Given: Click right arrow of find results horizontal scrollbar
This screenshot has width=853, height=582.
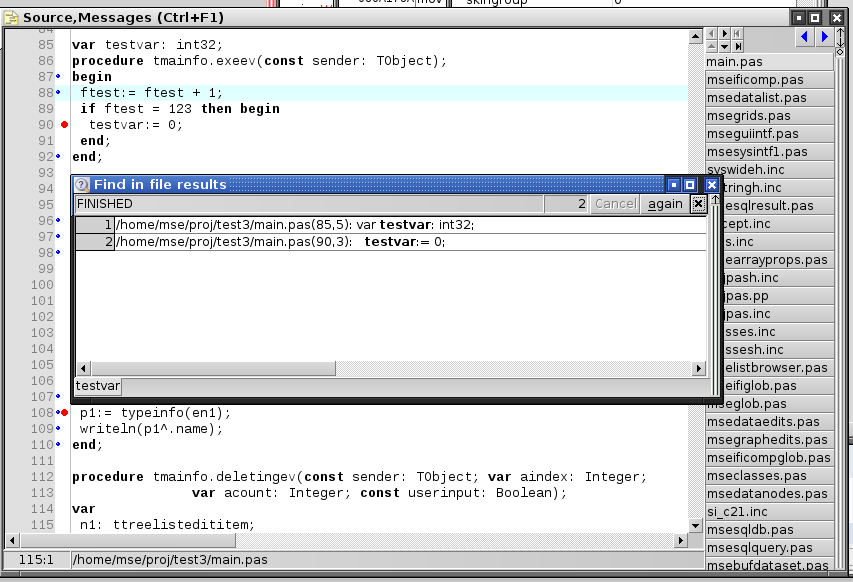Looking at the screenshot, I should click(x=700, y=369).
